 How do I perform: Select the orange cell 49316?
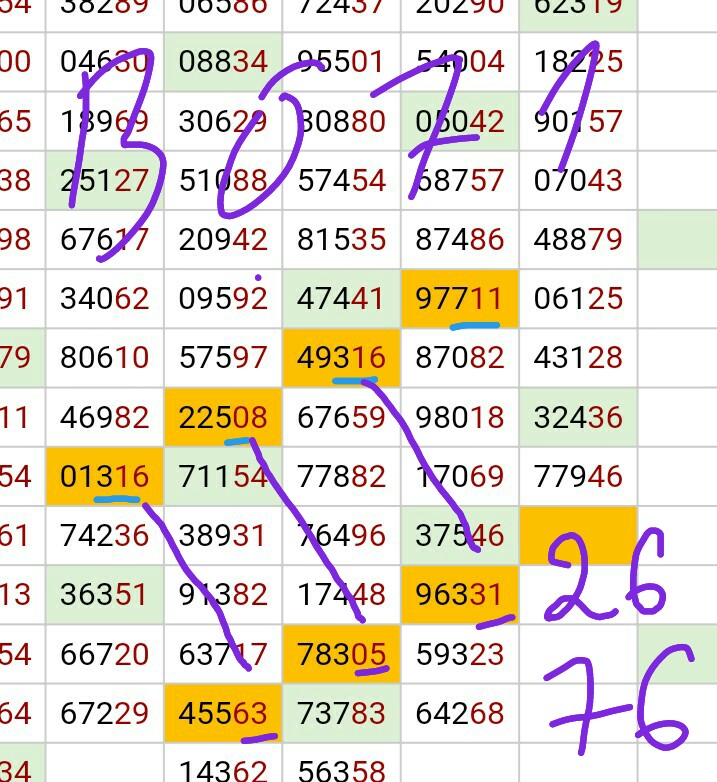pyautogui.click(x=342, y=358)
